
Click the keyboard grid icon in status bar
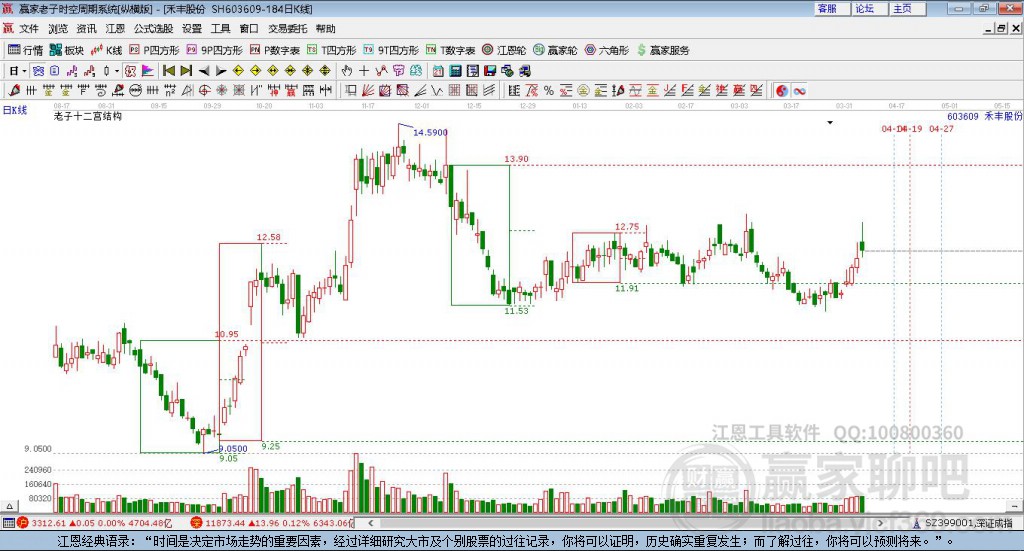click(x=8, y=523)
